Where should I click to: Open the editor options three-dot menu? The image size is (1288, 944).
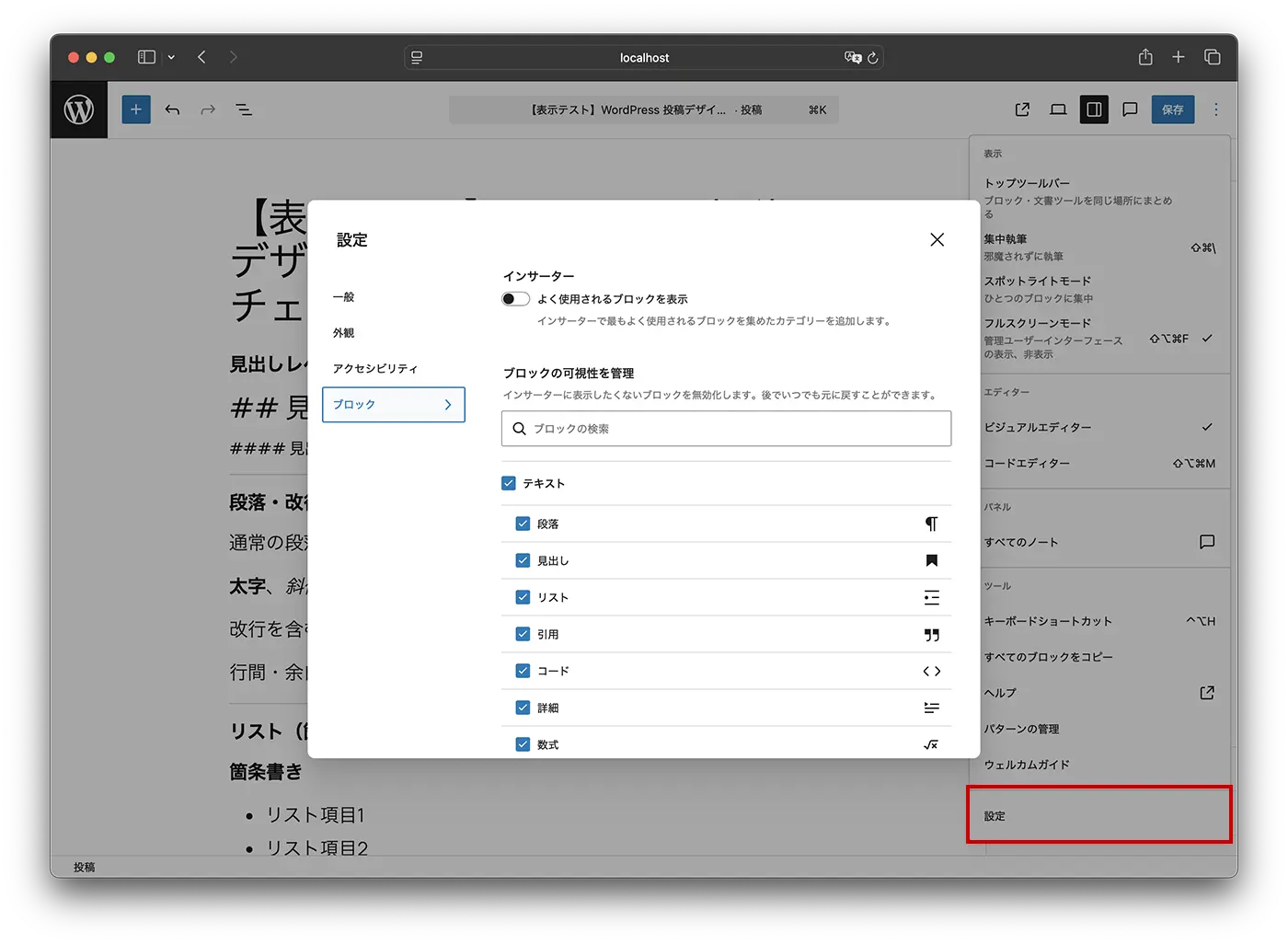[x=1216, y=109]
